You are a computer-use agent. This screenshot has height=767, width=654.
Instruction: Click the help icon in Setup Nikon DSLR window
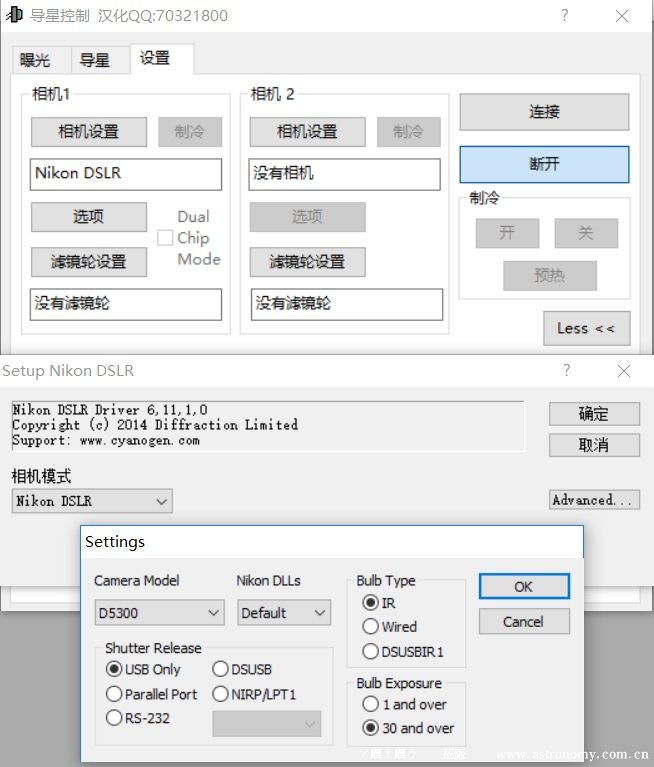[567, 371]
